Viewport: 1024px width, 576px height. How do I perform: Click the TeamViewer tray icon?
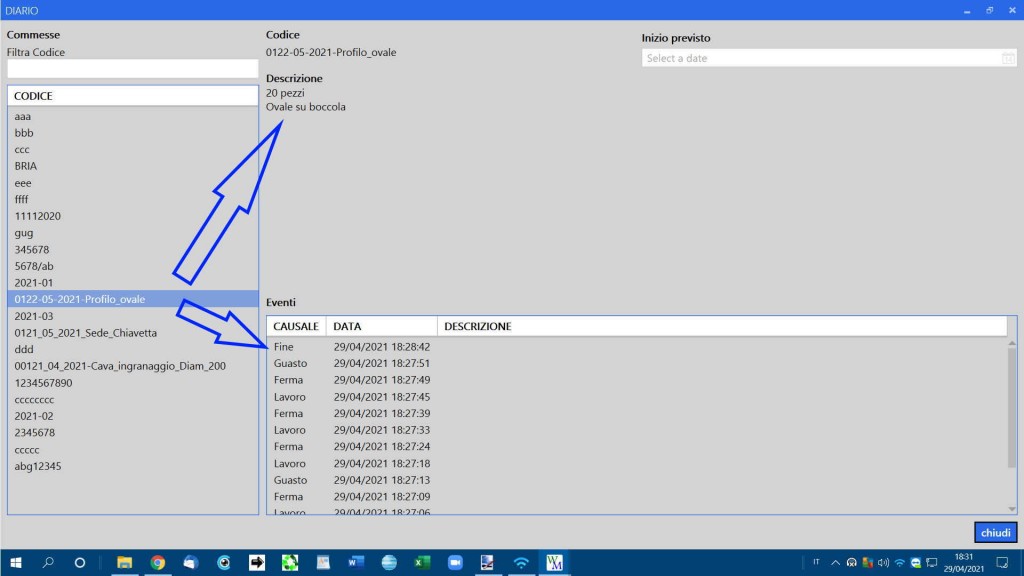[x=916, y=562]
